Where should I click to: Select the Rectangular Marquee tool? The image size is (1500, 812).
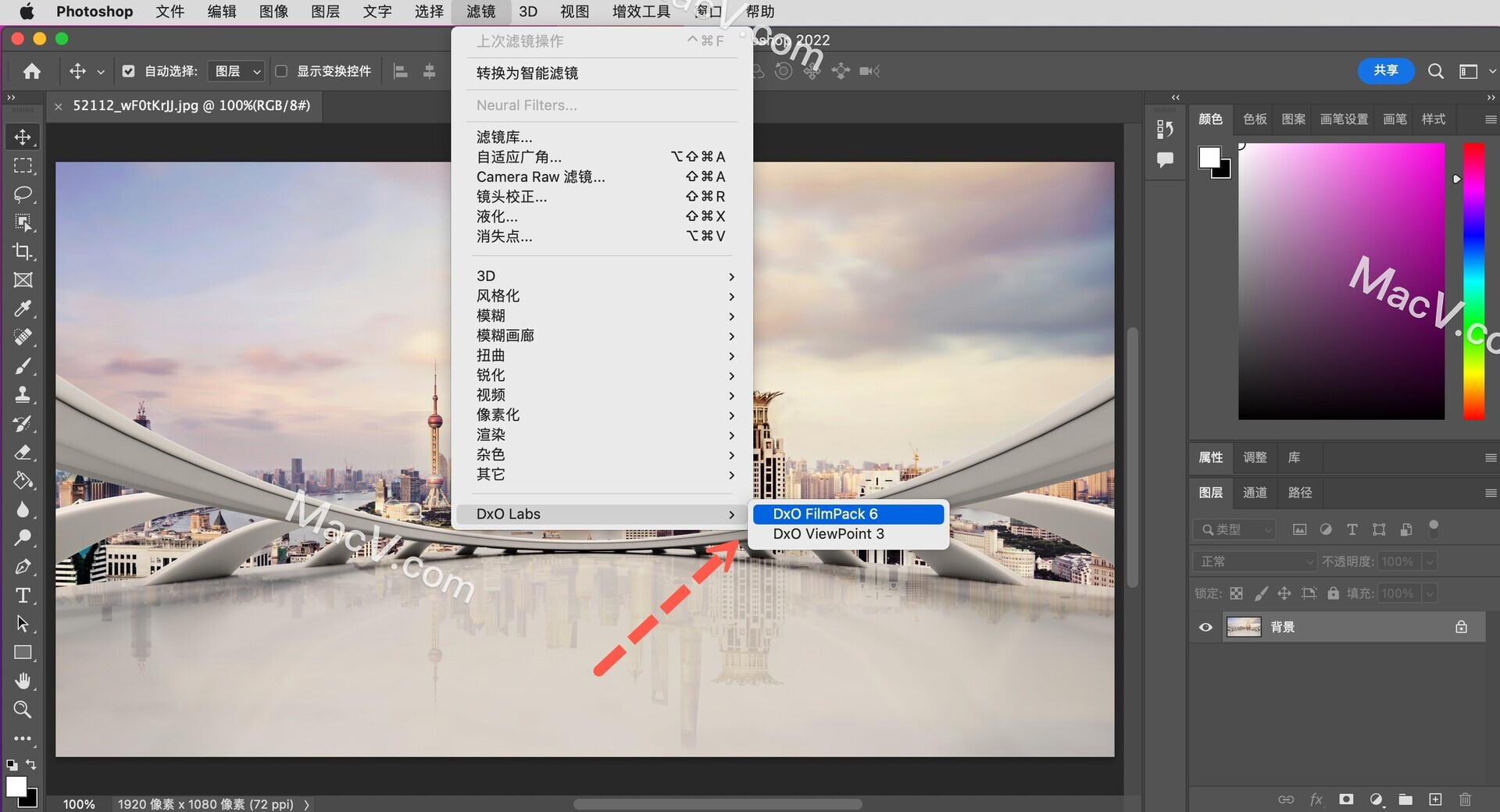point(23,166)
